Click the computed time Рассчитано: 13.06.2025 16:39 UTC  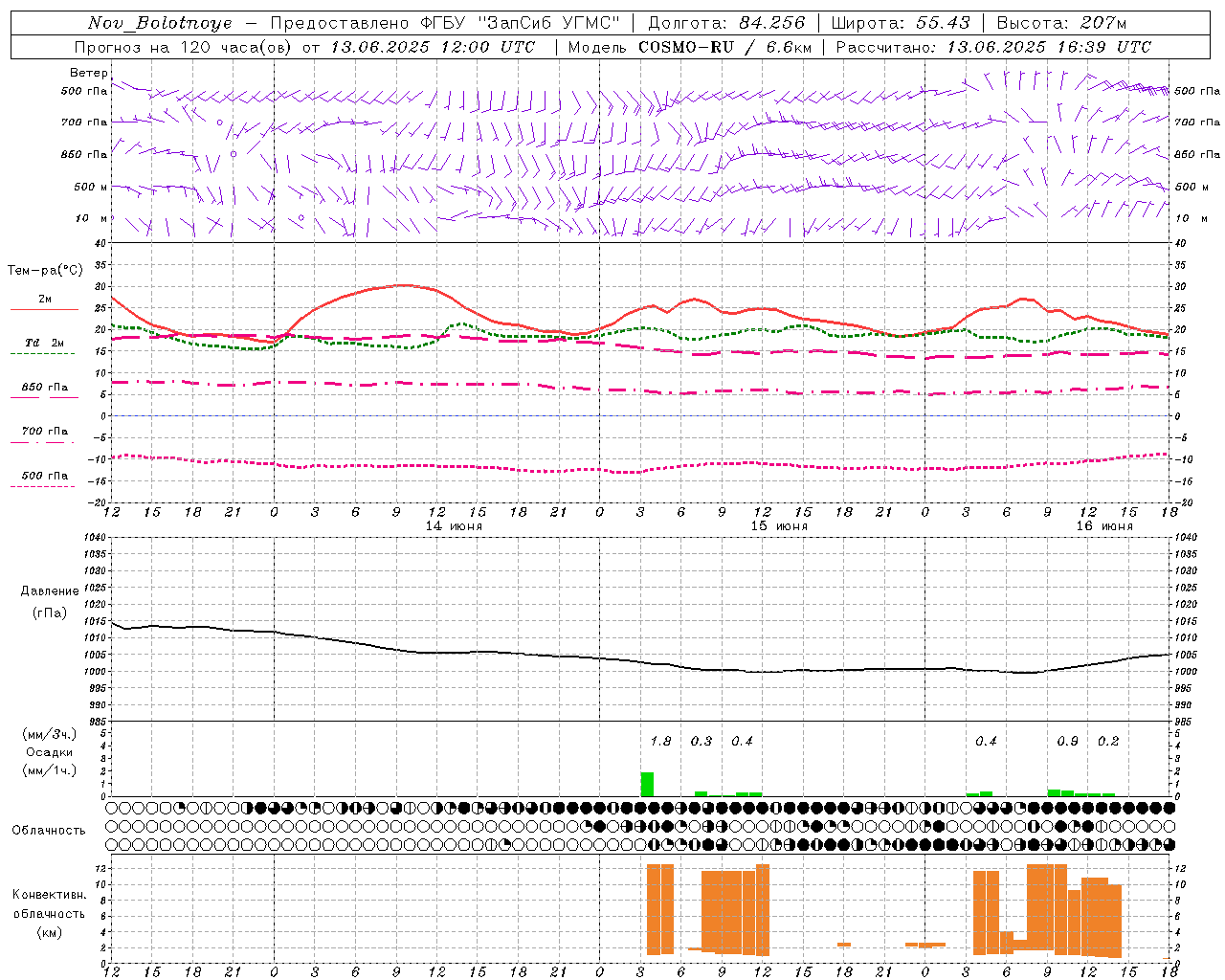tap(993, 47)
